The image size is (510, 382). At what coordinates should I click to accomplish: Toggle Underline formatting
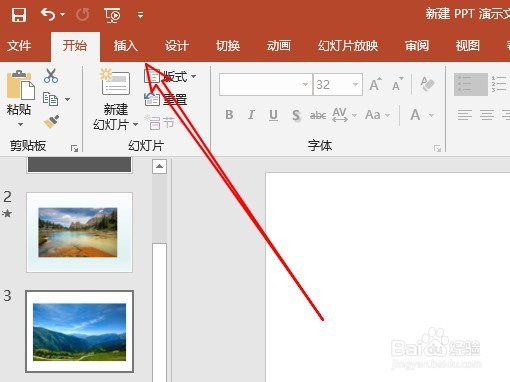click(x=273, y=115)
